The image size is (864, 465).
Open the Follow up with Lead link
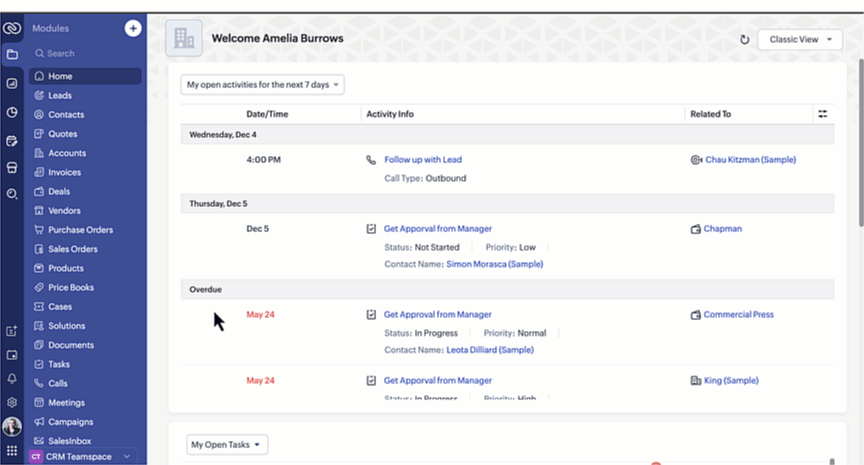pos(423,160)
